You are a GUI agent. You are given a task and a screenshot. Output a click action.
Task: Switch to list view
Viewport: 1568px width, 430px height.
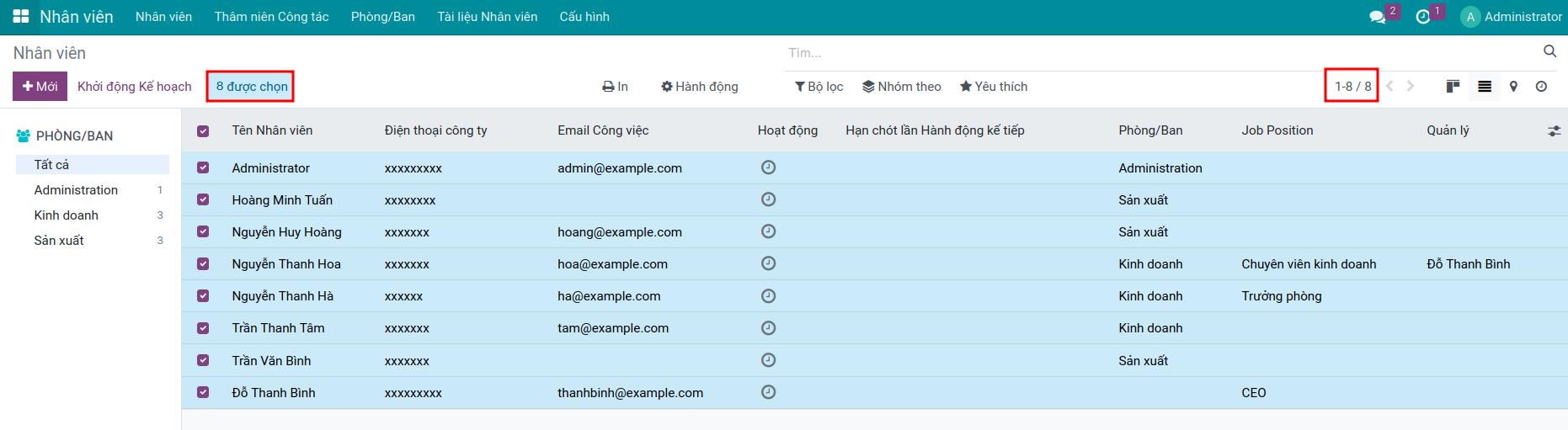1485,87
